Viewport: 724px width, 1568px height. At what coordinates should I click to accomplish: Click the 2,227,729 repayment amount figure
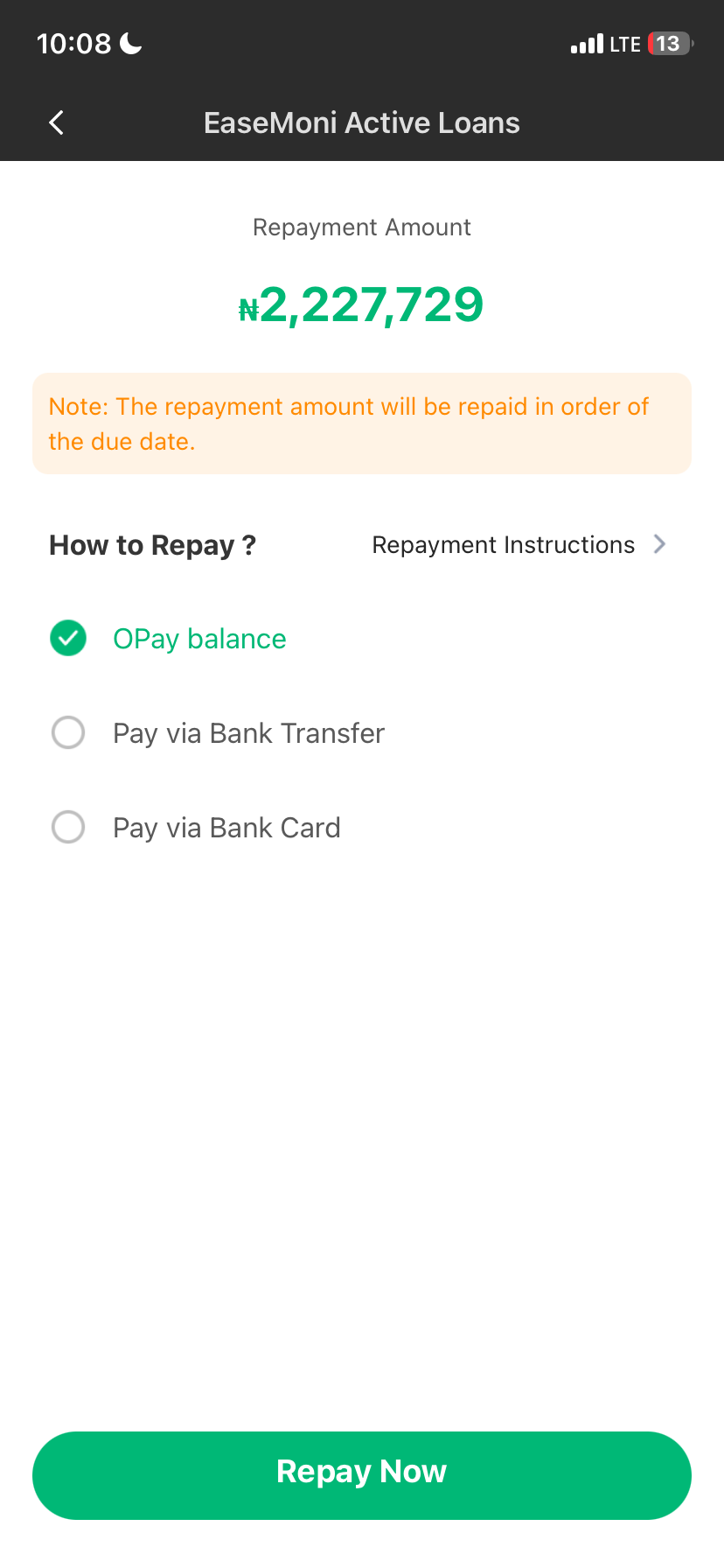[372, 305]
